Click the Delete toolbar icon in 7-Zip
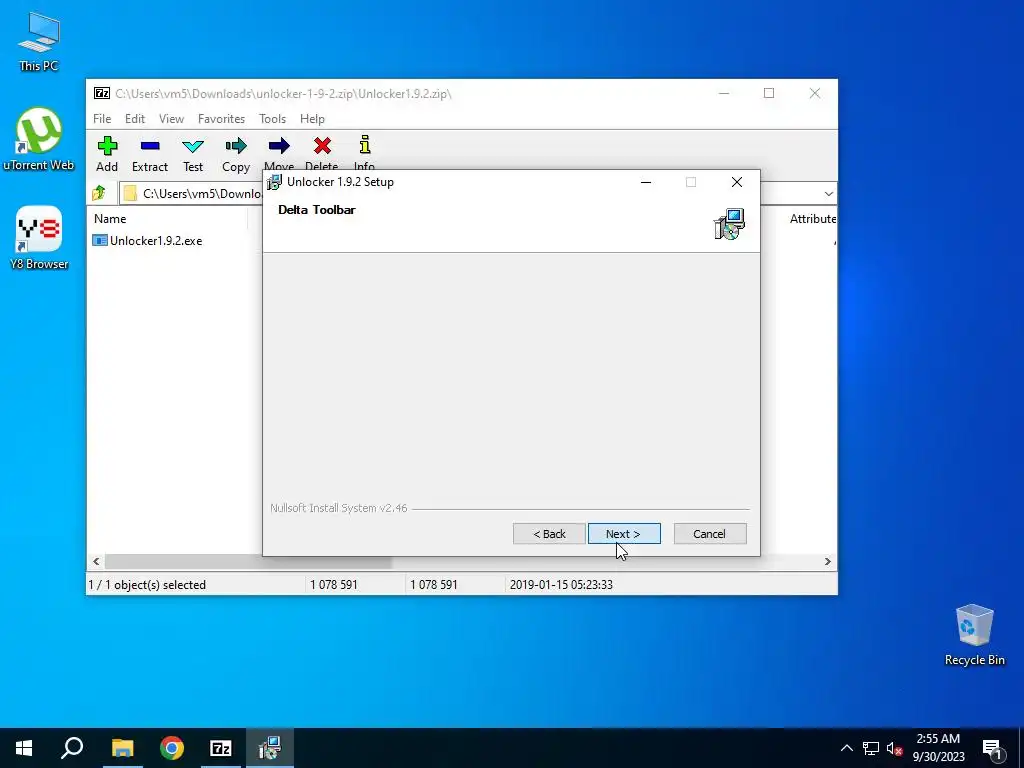Viewport: 1024px width, 768px height. pyautogui.click(x=322, y=152)
